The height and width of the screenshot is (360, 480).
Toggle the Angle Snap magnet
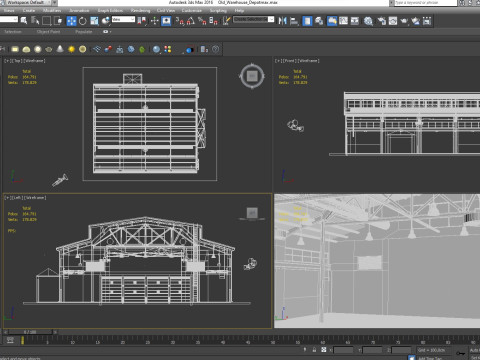(x=191, y=21)
